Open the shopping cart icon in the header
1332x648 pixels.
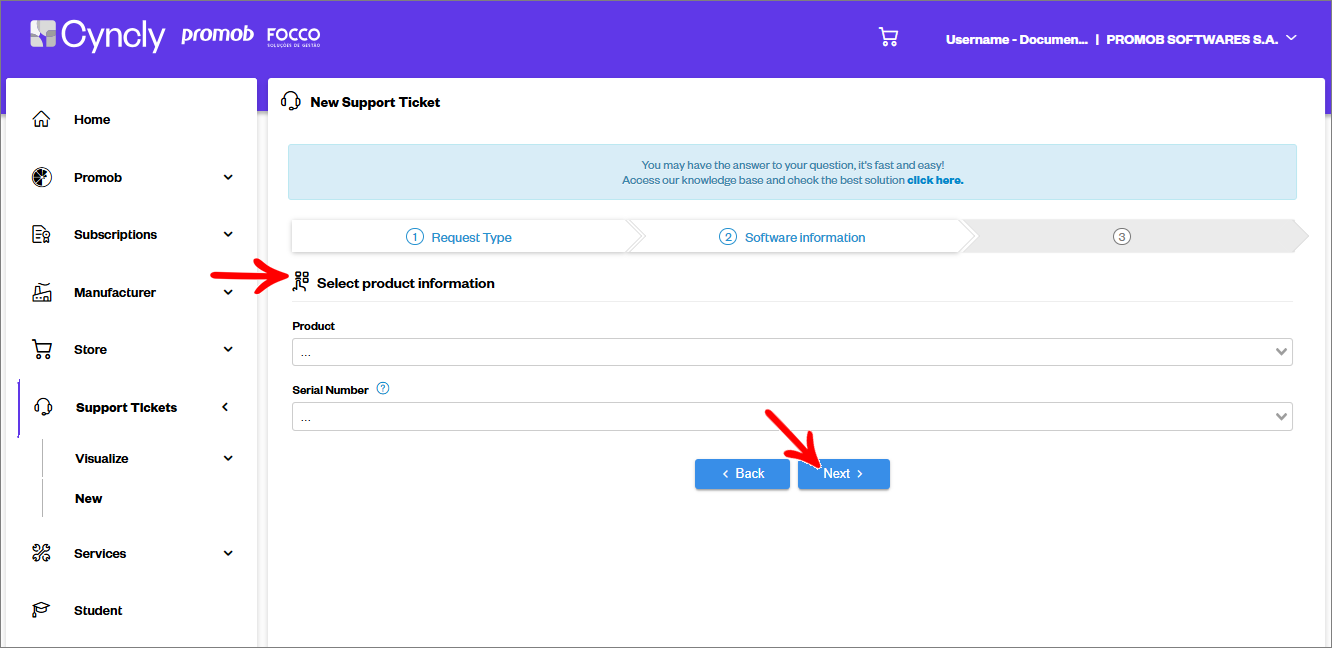888,38
